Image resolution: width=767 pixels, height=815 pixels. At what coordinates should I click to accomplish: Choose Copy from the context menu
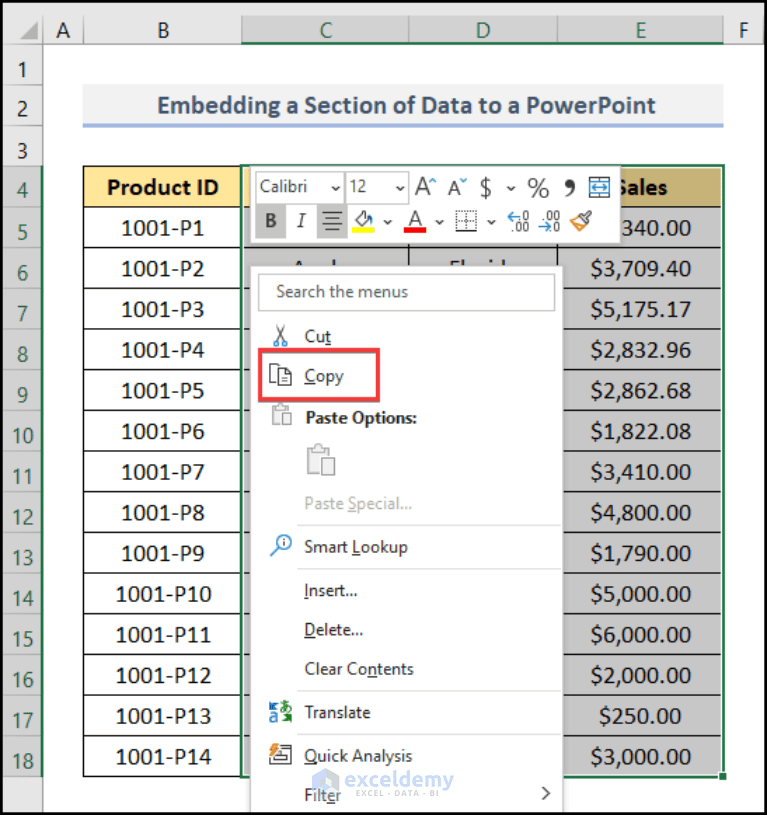click(x=320, y=375)
